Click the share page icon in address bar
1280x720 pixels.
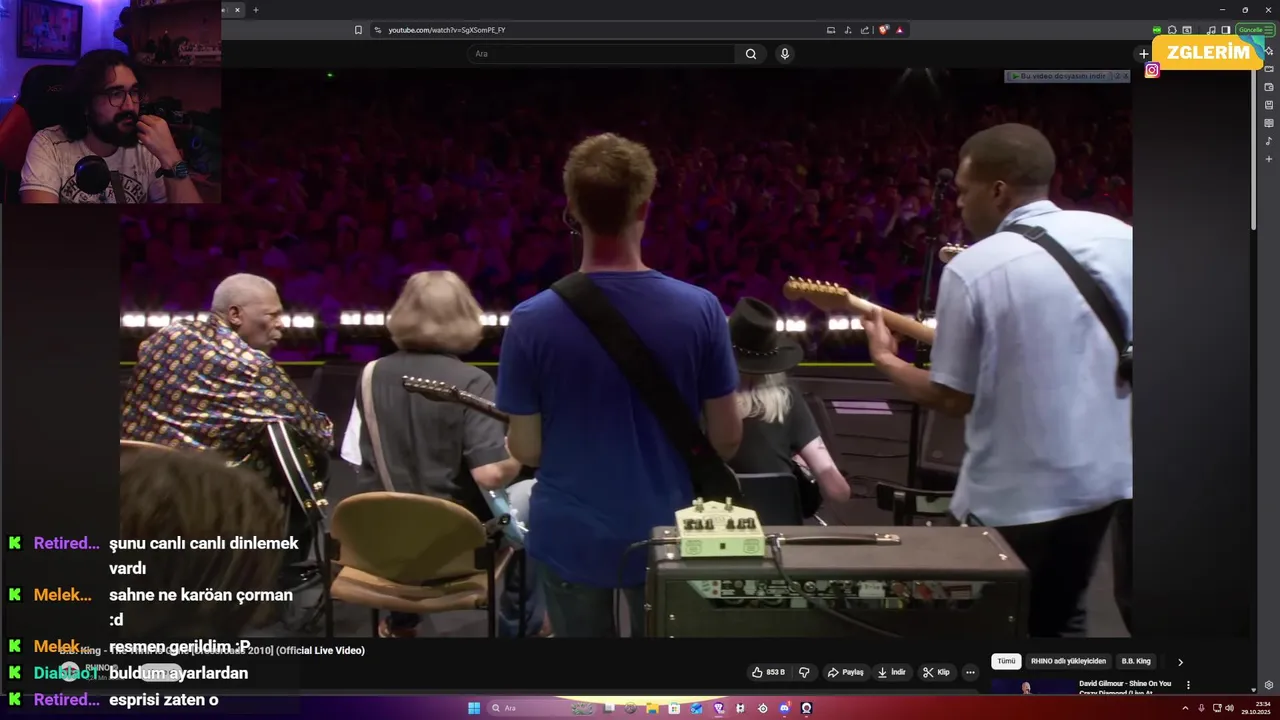(865, 30)
